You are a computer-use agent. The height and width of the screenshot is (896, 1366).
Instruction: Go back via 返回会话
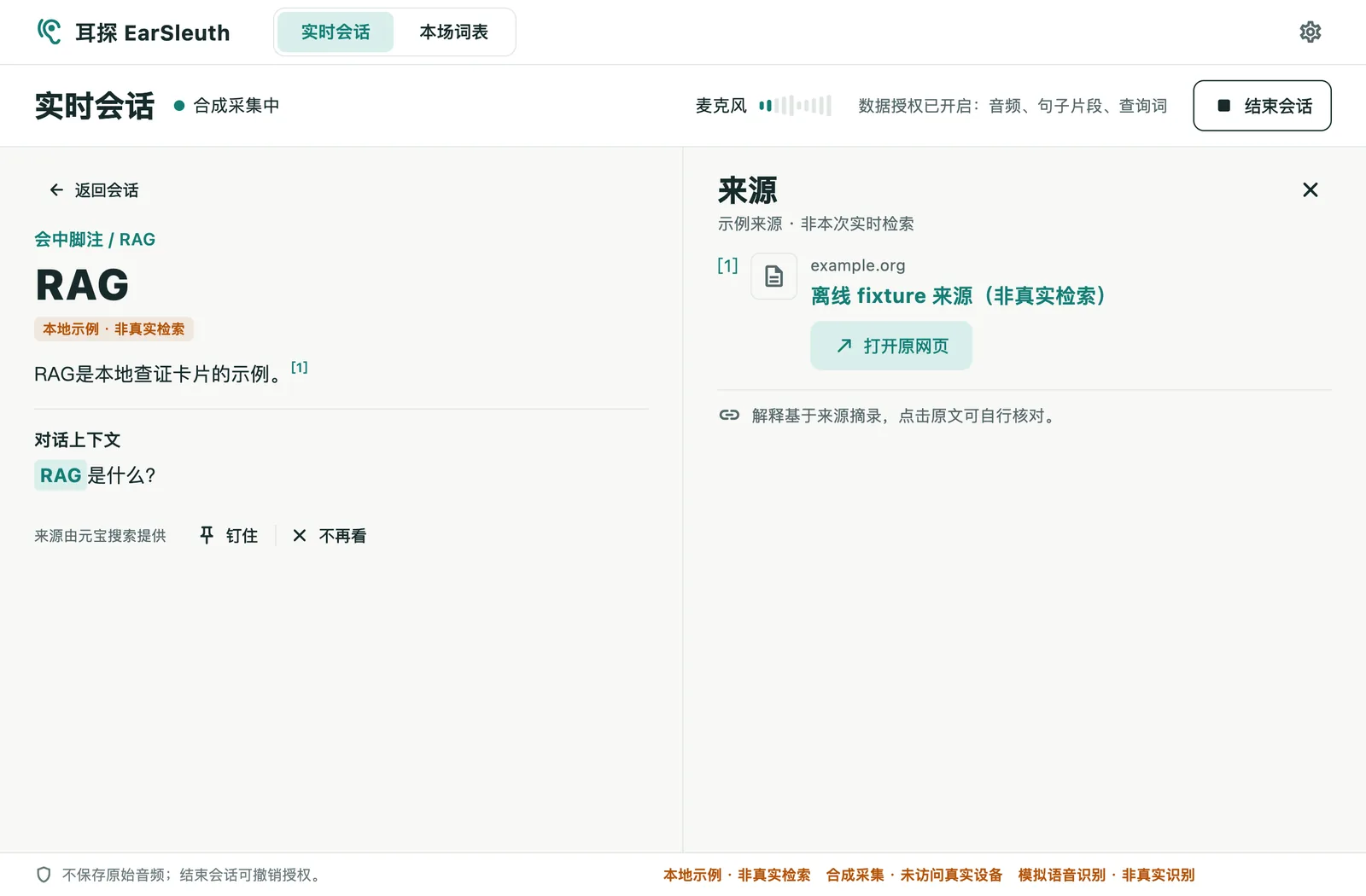94,190
